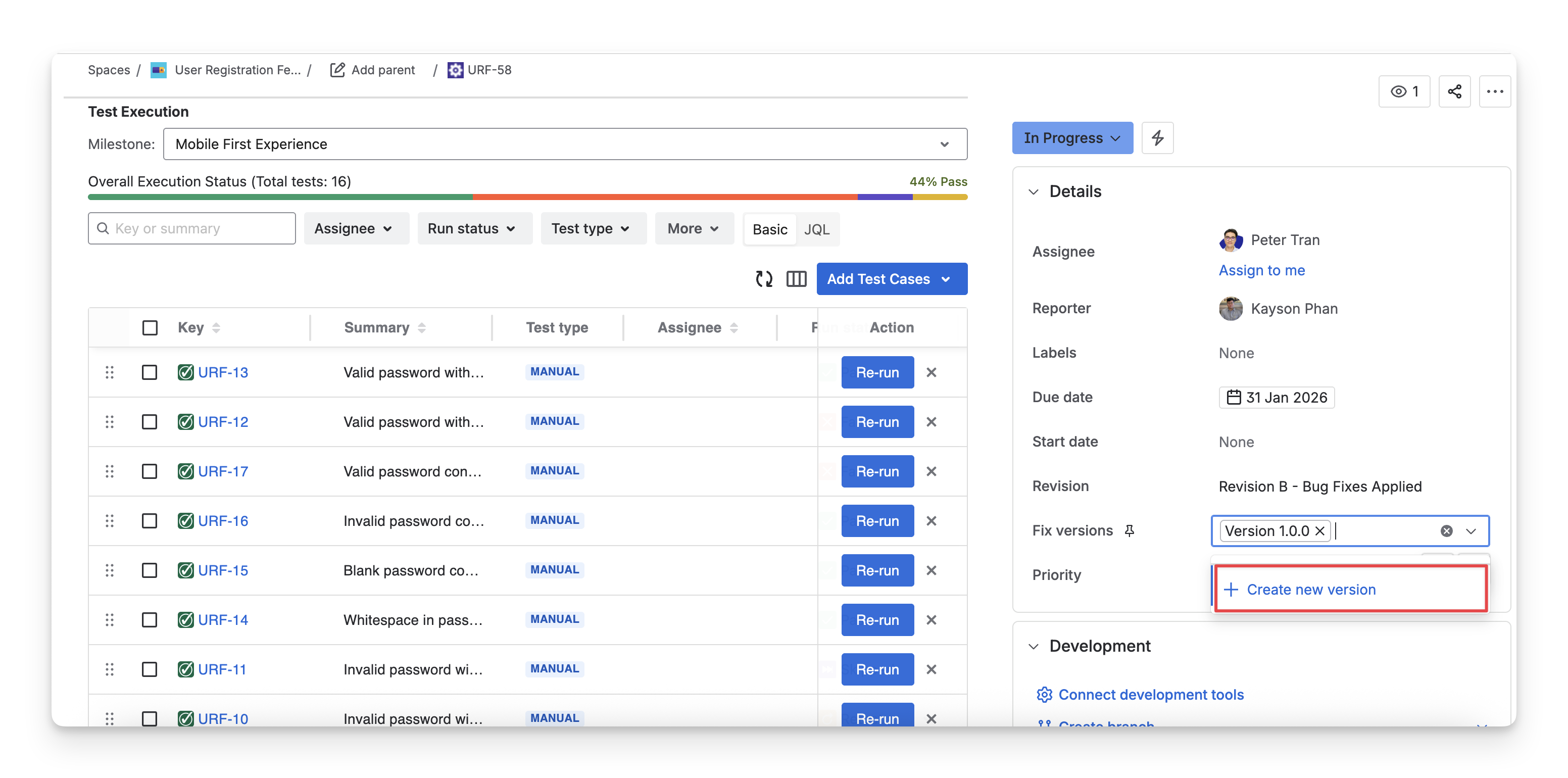The width and height of the screenshot is (1568, 778).
Task: Click the lightning bolt automation icon
Action: point(1157,137)
